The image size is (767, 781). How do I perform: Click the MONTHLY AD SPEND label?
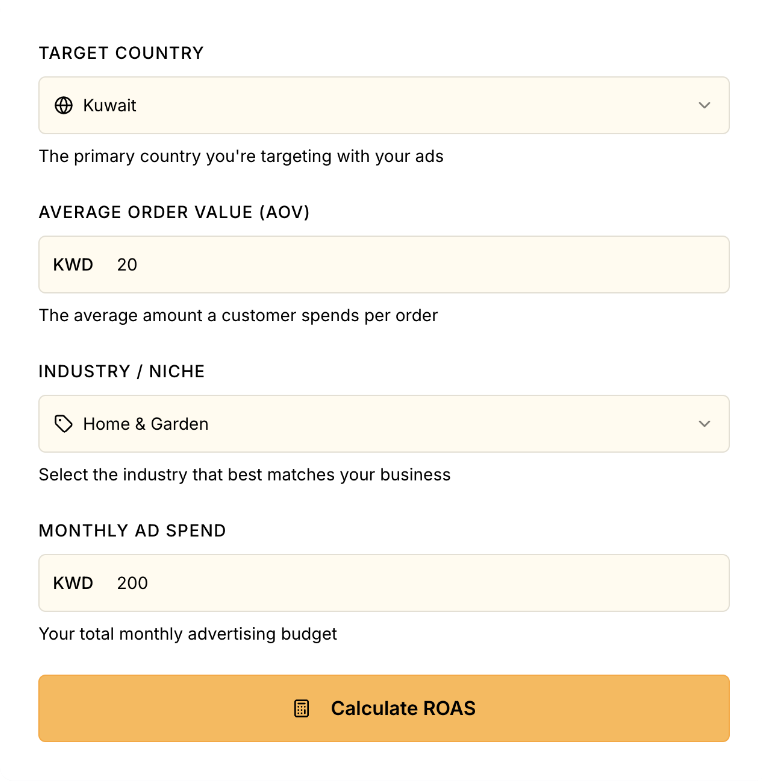132,530
